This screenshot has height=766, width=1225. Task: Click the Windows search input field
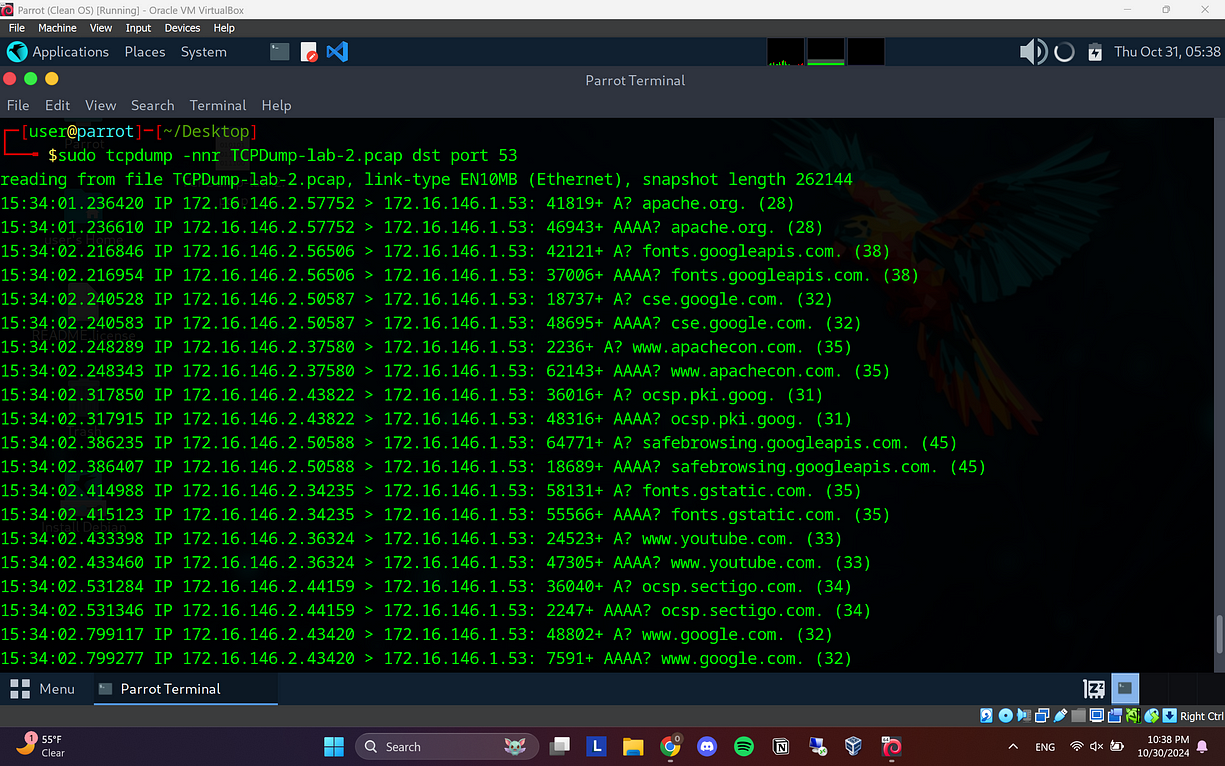[447, 746]
